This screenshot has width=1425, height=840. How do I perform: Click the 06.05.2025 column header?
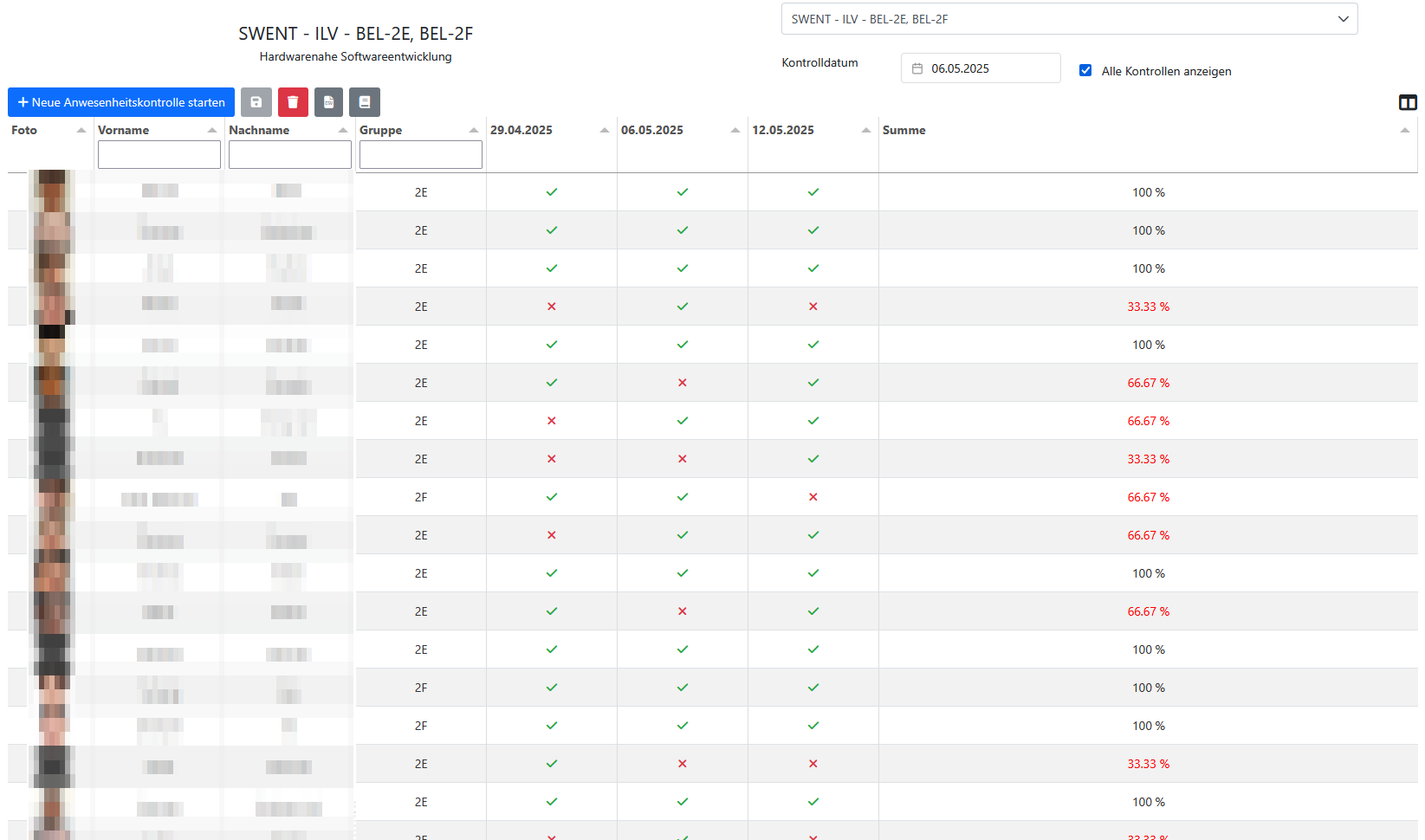(x=652, y=131)
